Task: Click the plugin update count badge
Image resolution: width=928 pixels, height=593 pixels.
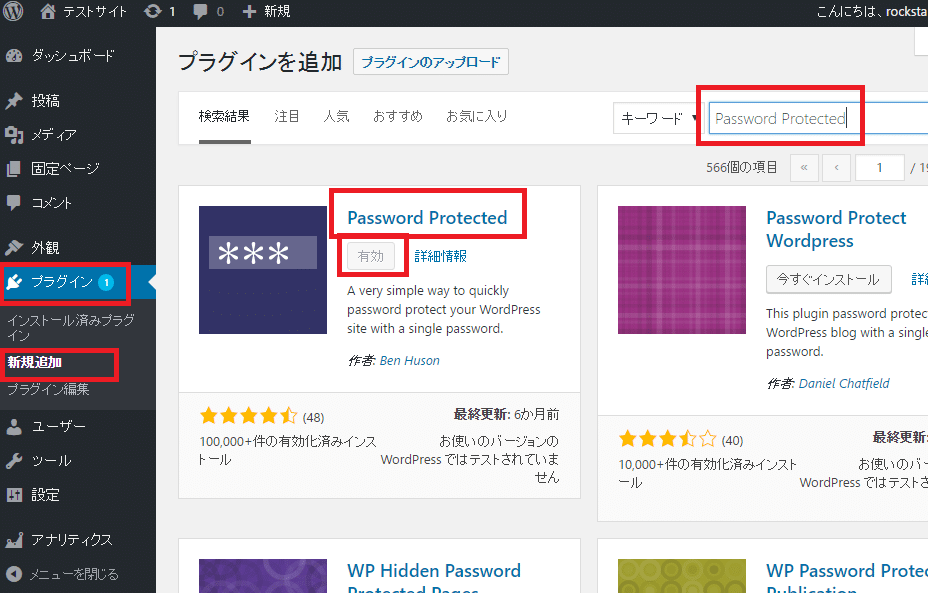Action: click(106, 282)
